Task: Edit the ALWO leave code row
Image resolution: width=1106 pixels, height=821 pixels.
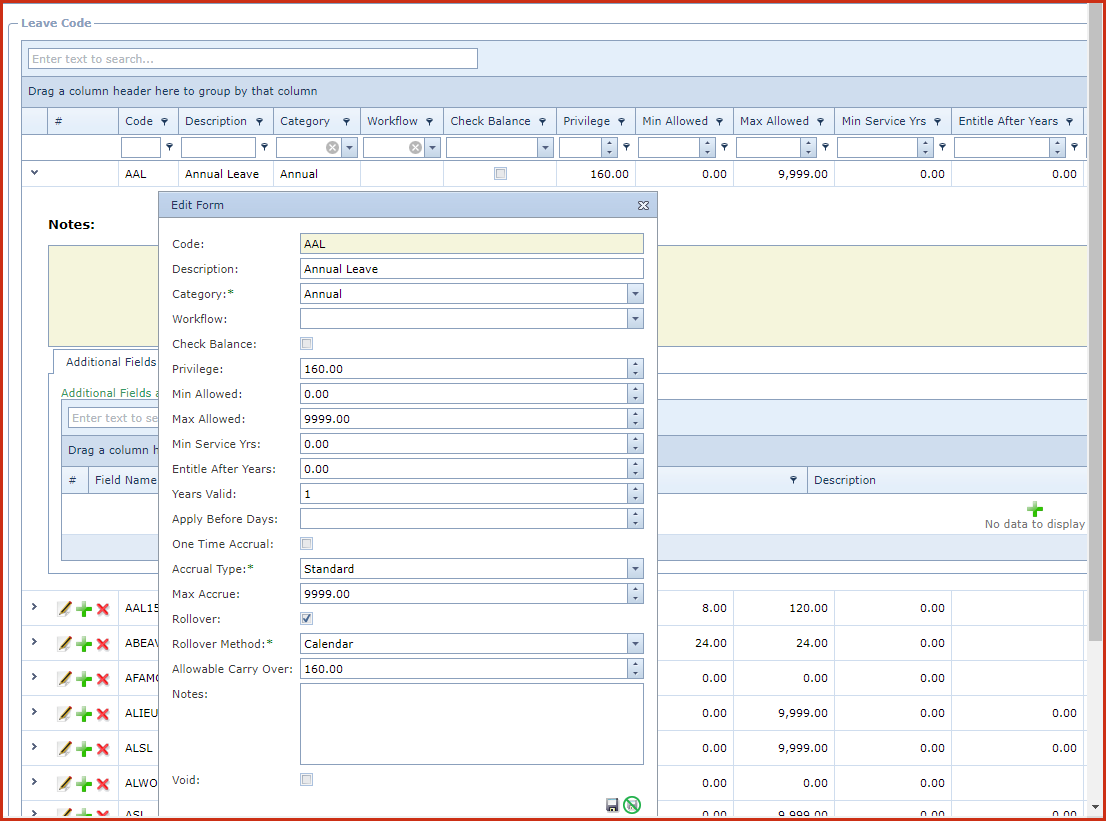Action: [64, 784]
